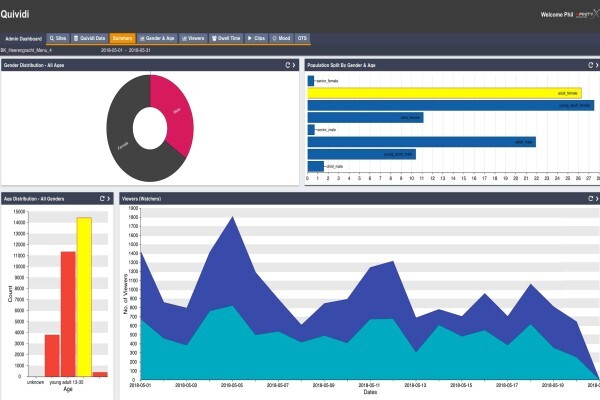Open the Quividi Data tab

tap(89, 38)
